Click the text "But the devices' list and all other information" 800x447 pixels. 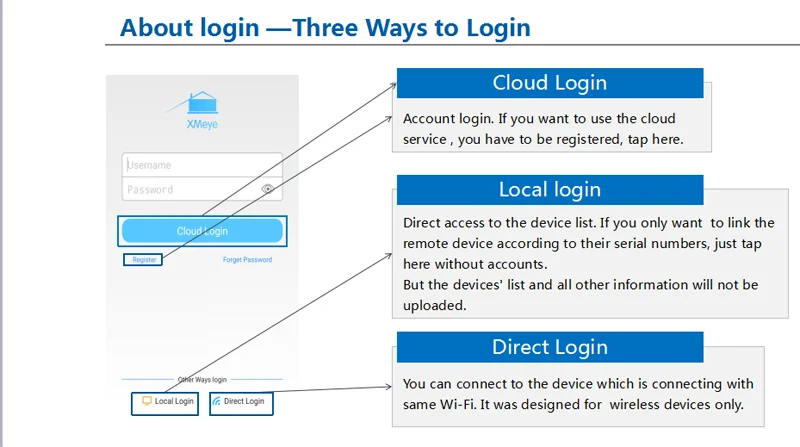click(546, 285)
